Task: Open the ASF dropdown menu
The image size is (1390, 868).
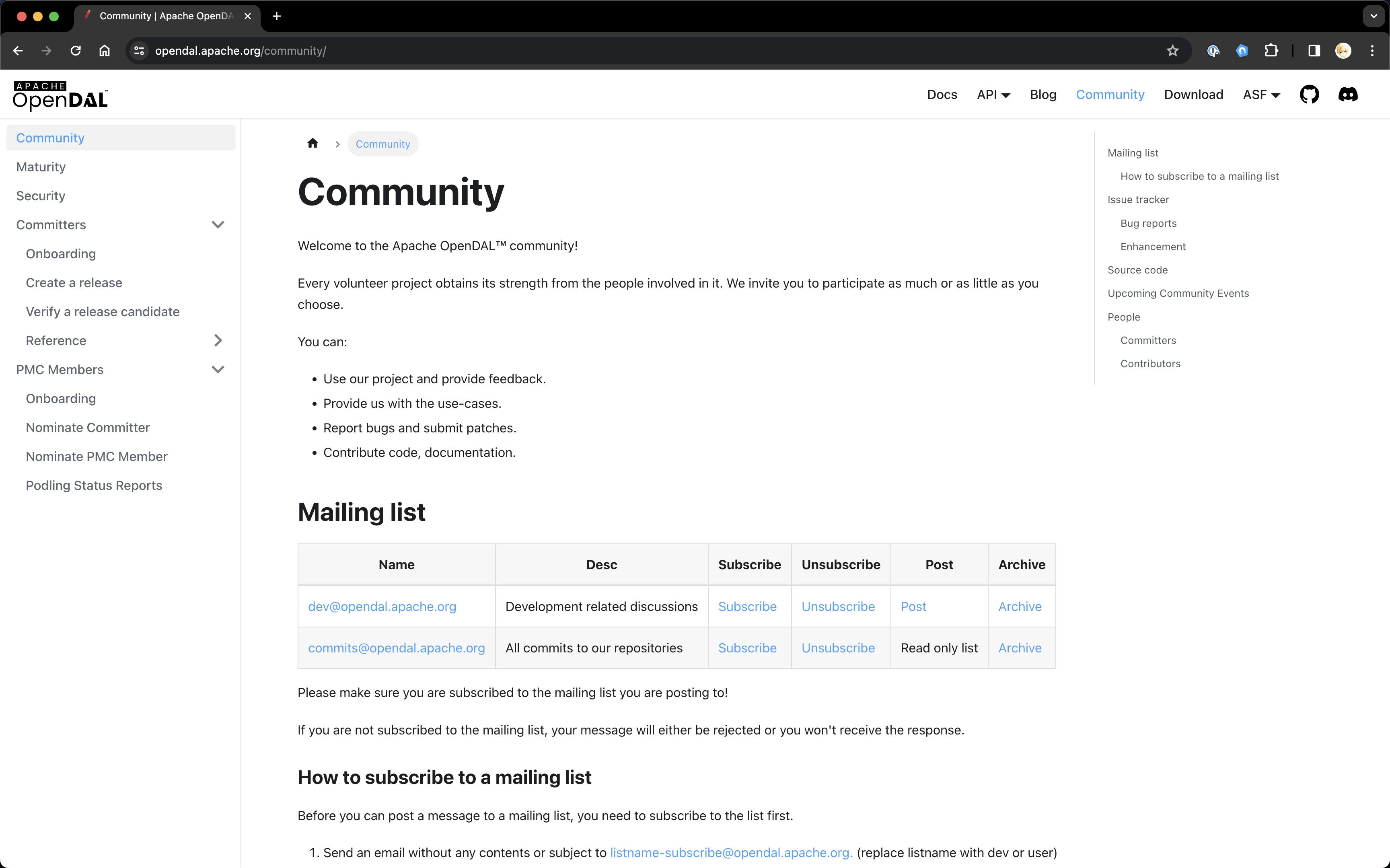Action: pos(1261,95)
